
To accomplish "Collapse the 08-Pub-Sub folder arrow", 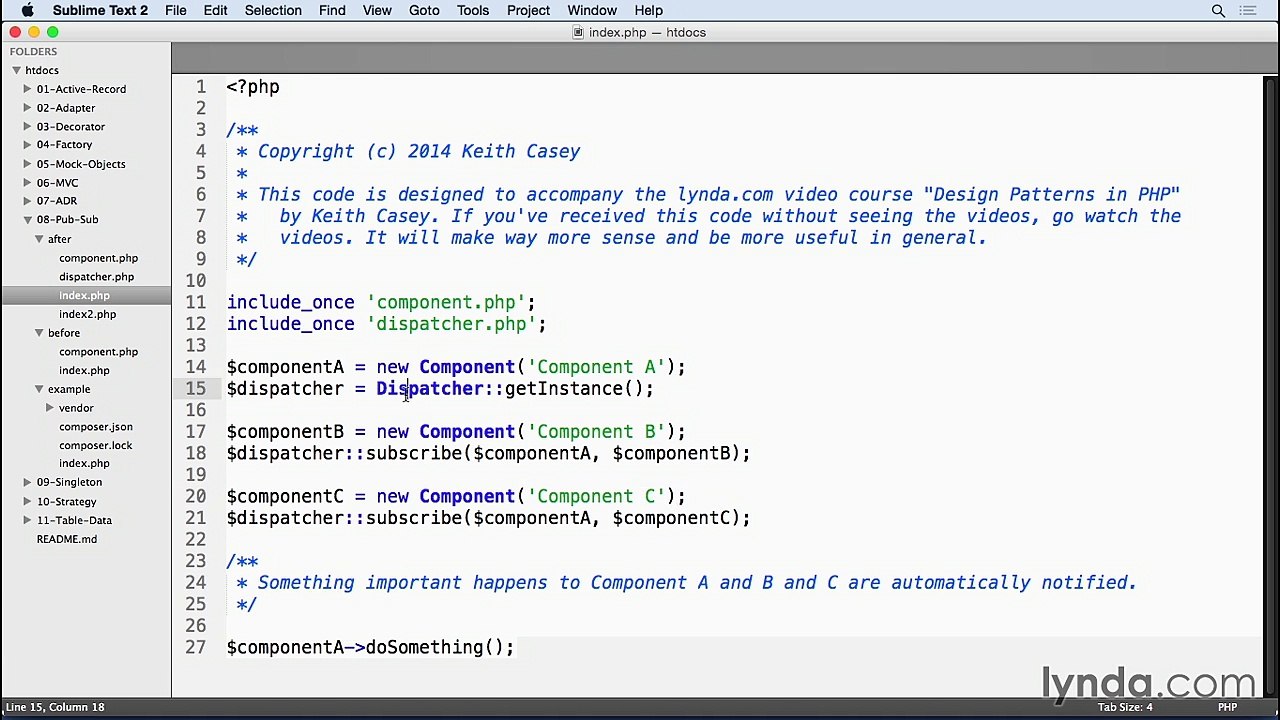I will click(x=28, y=219).
